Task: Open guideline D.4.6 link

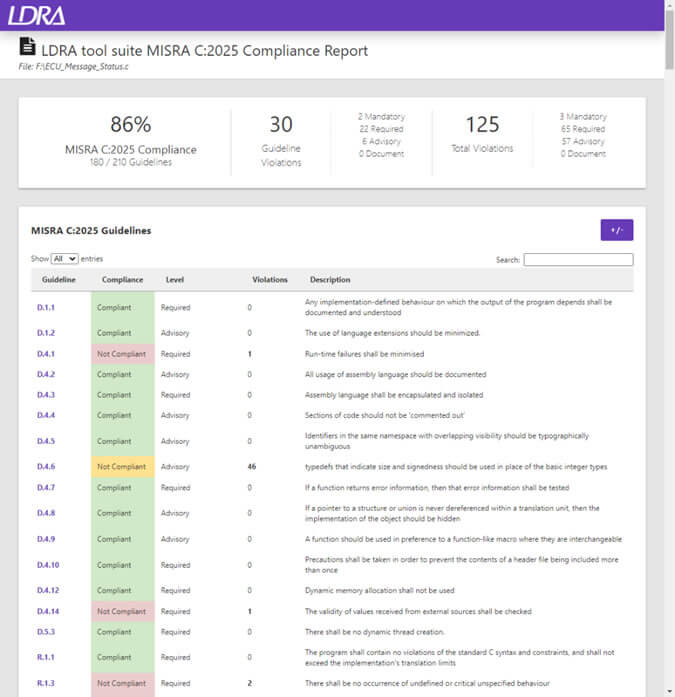Action: [x=46, y=467]
